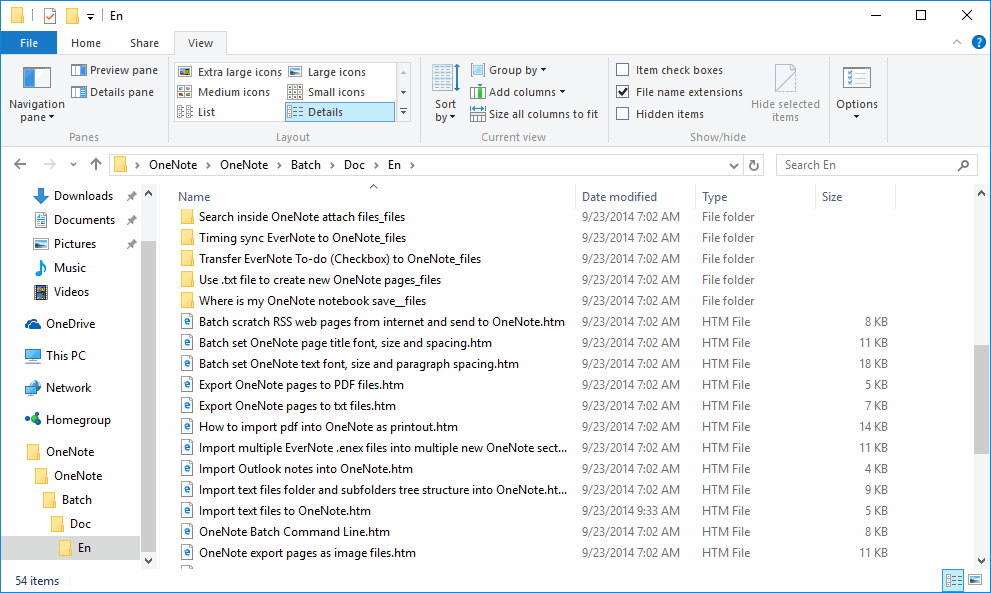Open the File tab
The image size is (991, 593).
tap(29, 43)
